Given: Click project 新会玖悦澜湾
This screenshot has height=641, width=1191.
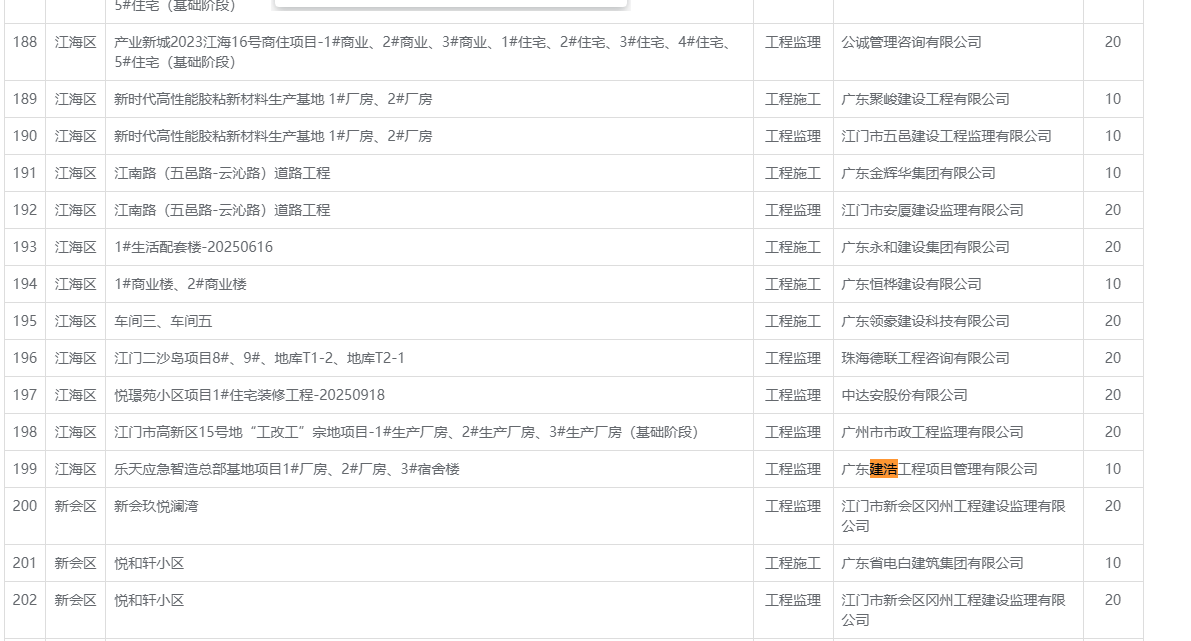Looking at the screenshot, I should (157, 506).
